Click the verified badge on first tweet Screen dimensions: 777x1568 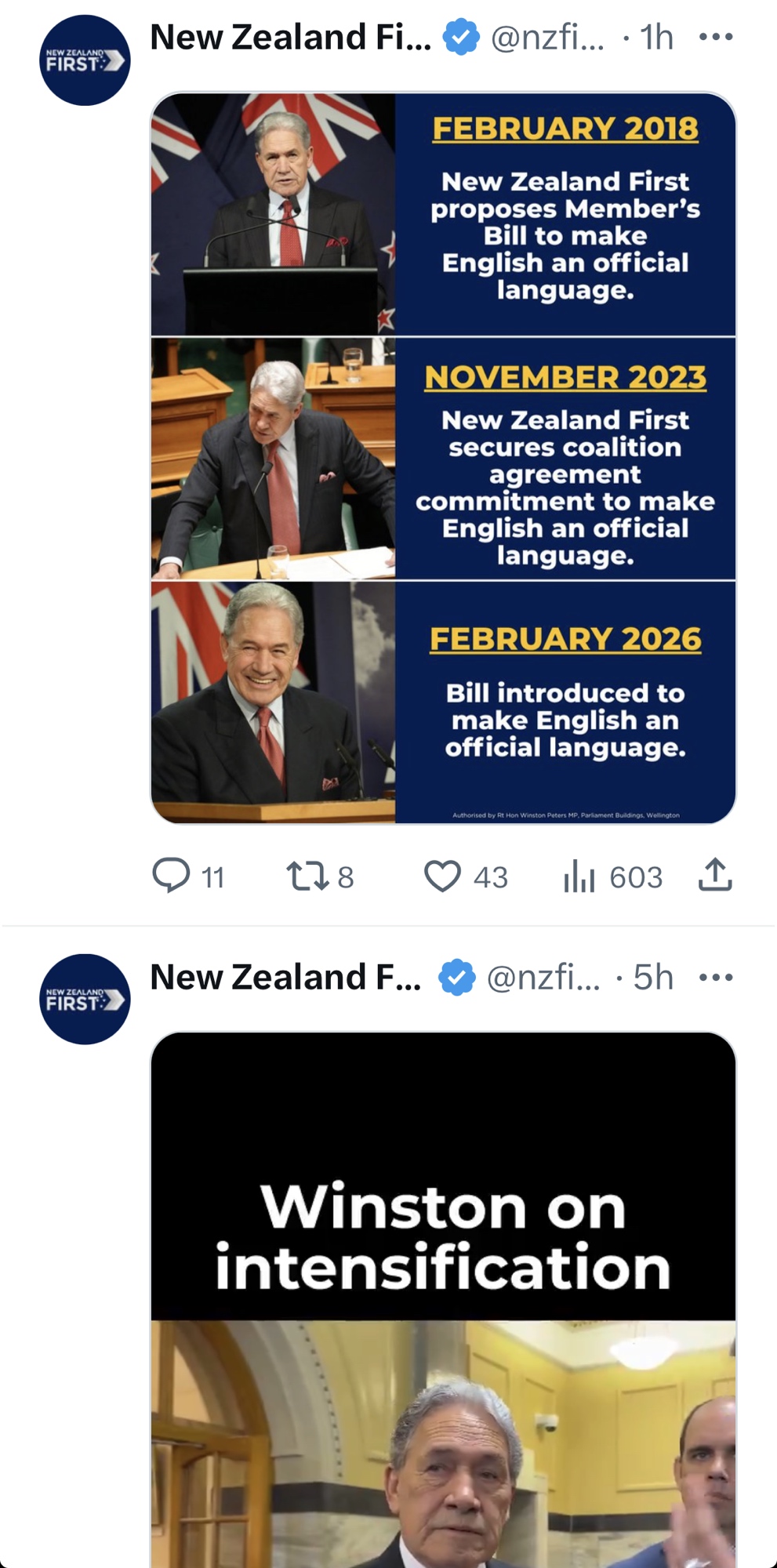[x=461, y=37]
